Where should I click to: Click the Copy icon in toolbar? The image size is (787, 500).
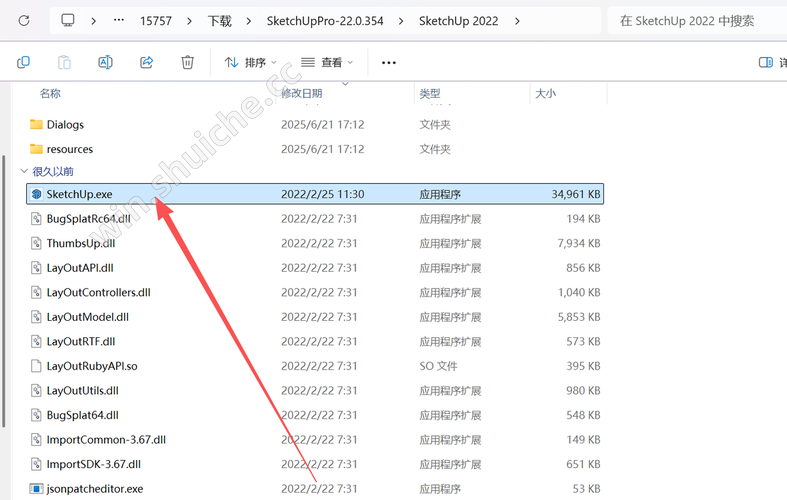23,62
